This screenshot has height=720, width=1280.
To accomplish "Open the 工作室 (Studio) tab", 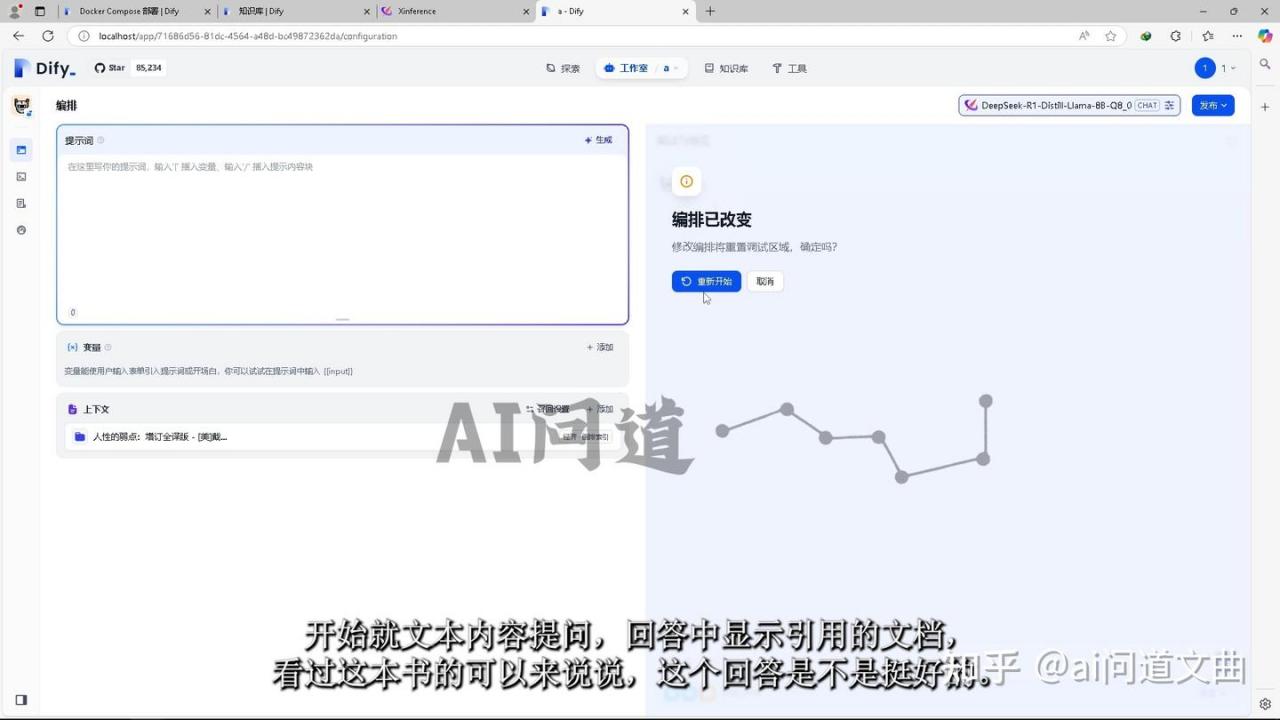I will 626,68.
